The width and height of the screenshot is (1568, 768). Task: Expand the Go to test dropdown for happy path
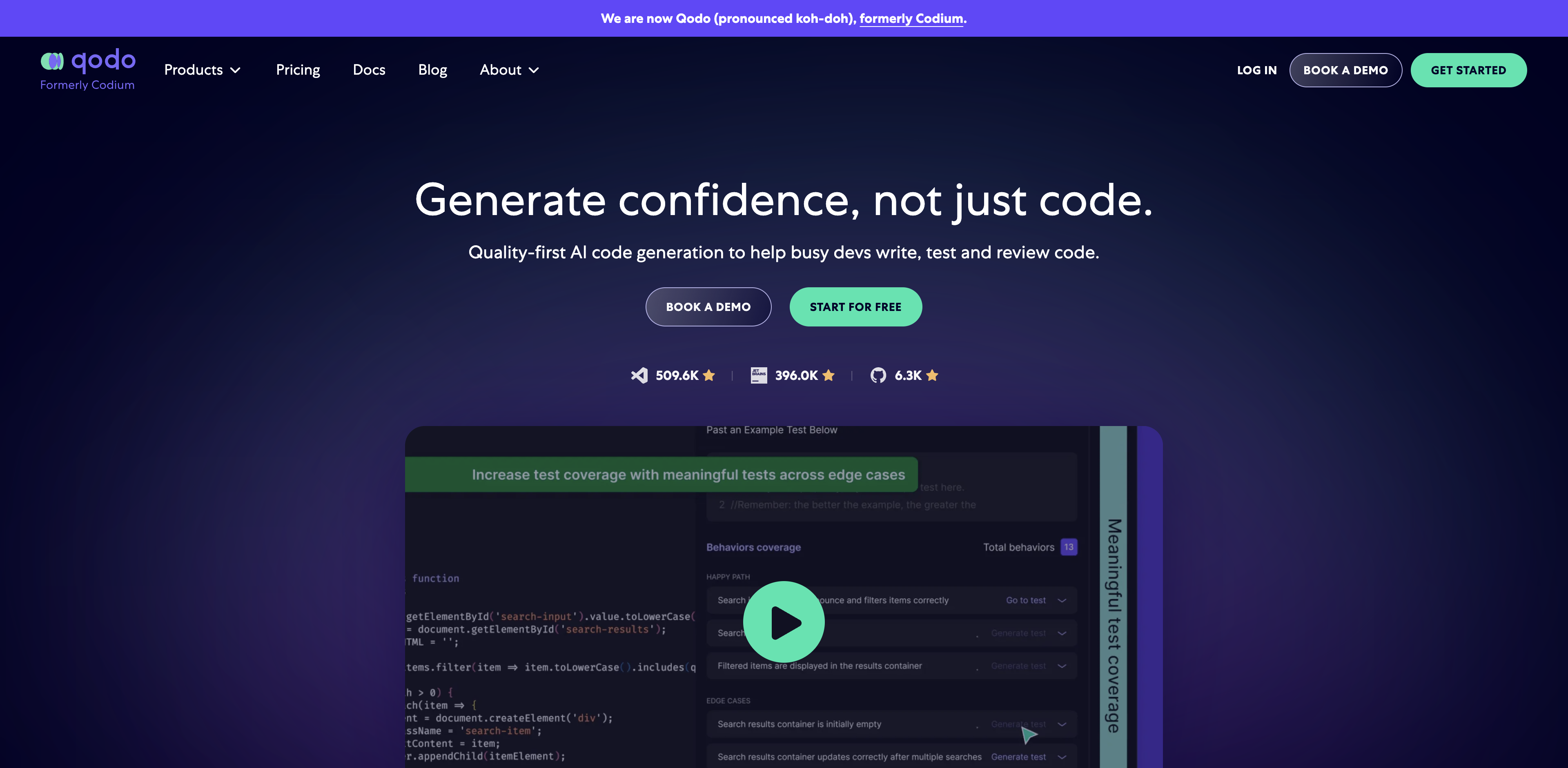pyautogui.click(x=1062, y=599)
